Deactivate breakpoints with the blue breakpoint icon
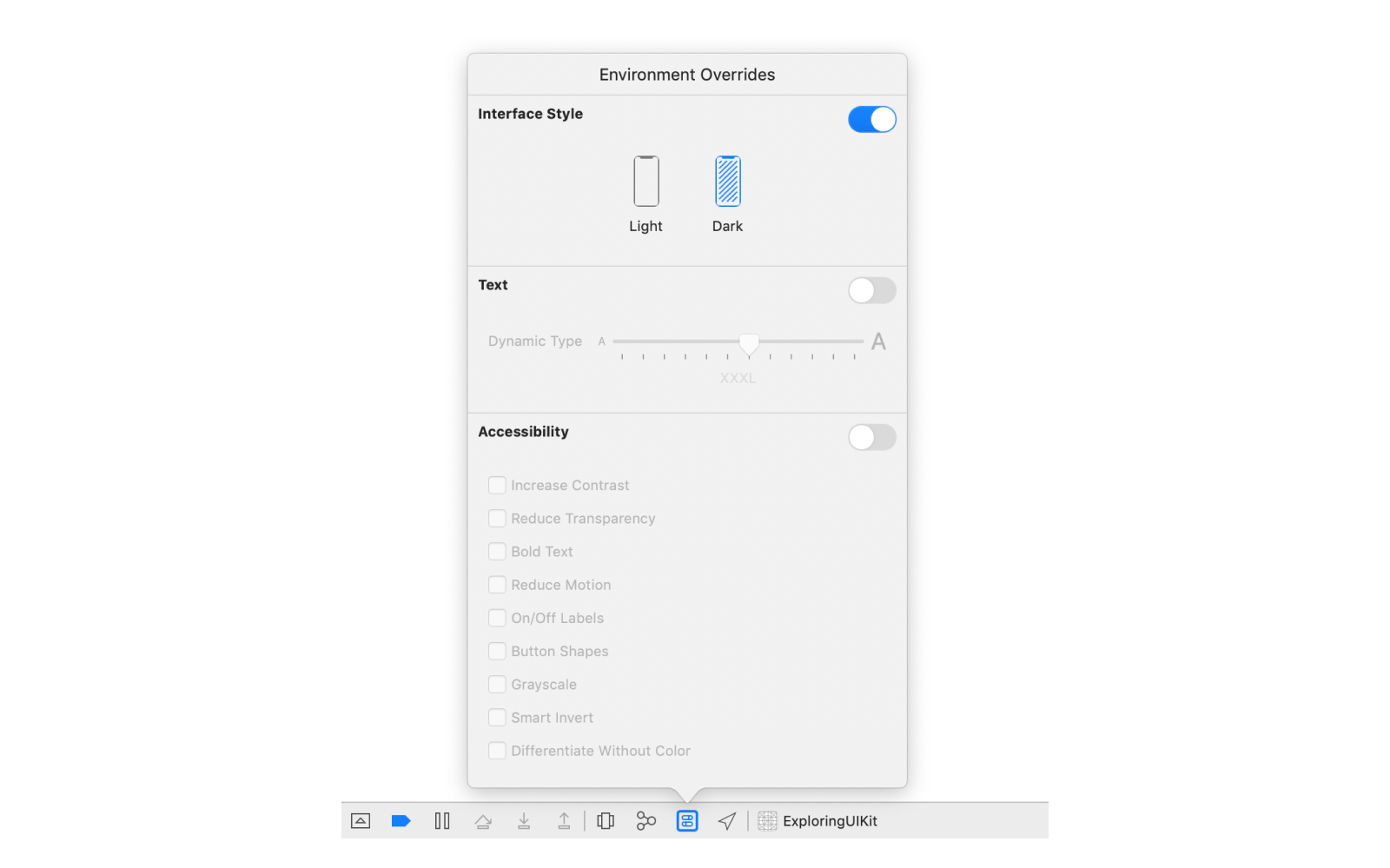This screenshot has width=1390, height=868. click(x=400, y=821)
